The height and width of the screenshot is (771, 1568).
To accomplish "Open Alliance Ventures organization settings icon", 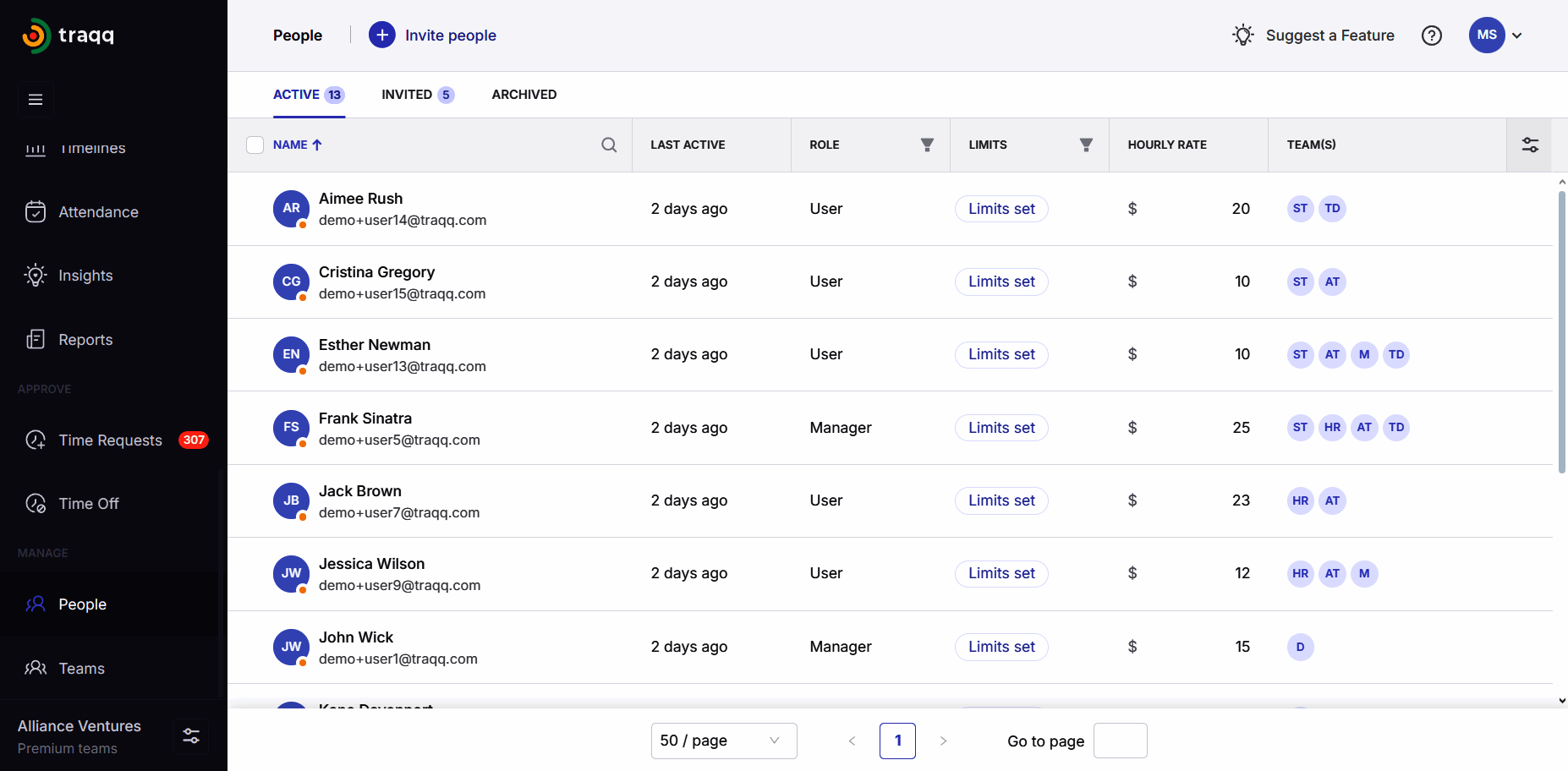I will (x=191, y=735).
